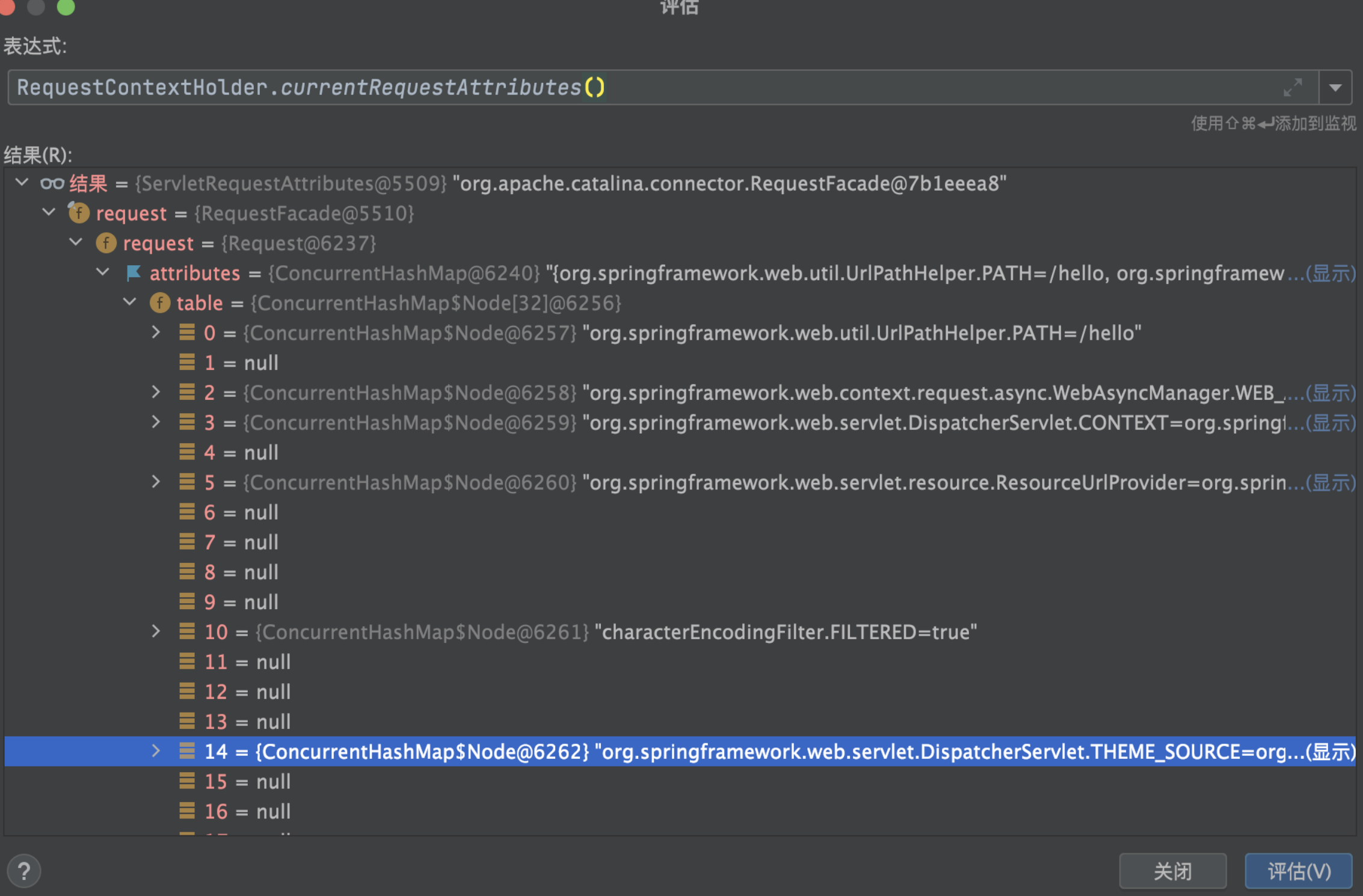The width and height of the screenshot is (1363, 896).
Task: Click the glasses watch icon beside 结果
Action: point(52,183)
